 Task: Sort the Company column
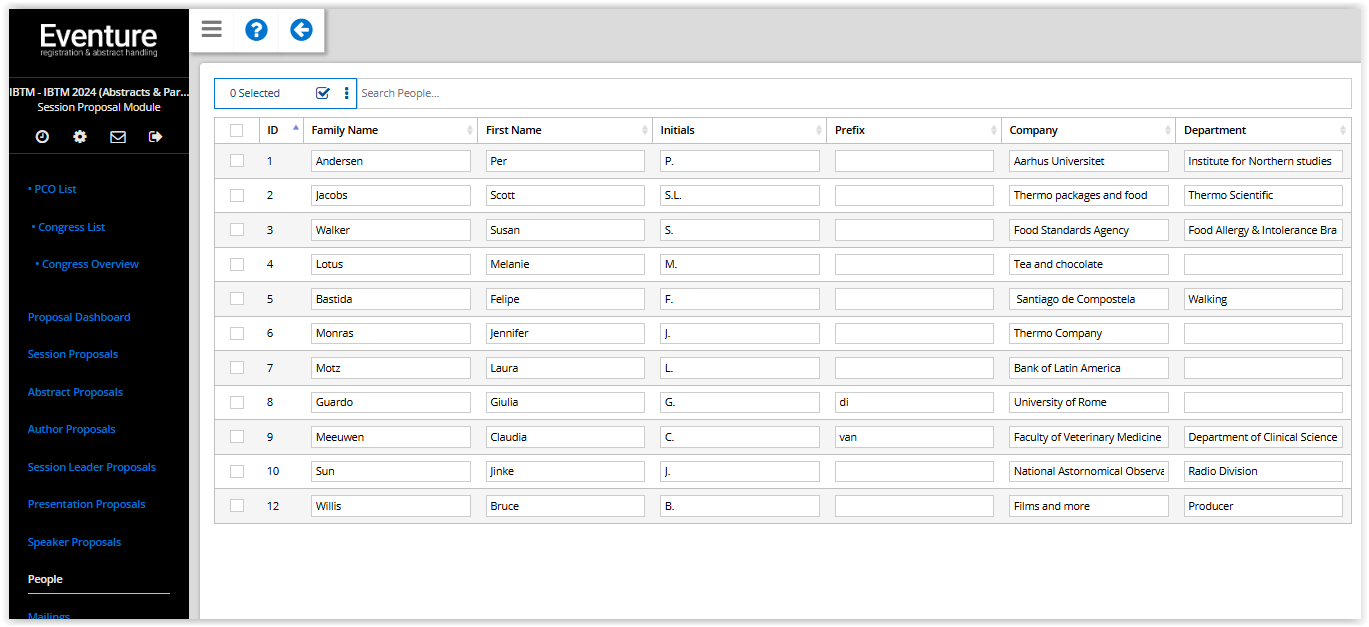pos(1168,130)
